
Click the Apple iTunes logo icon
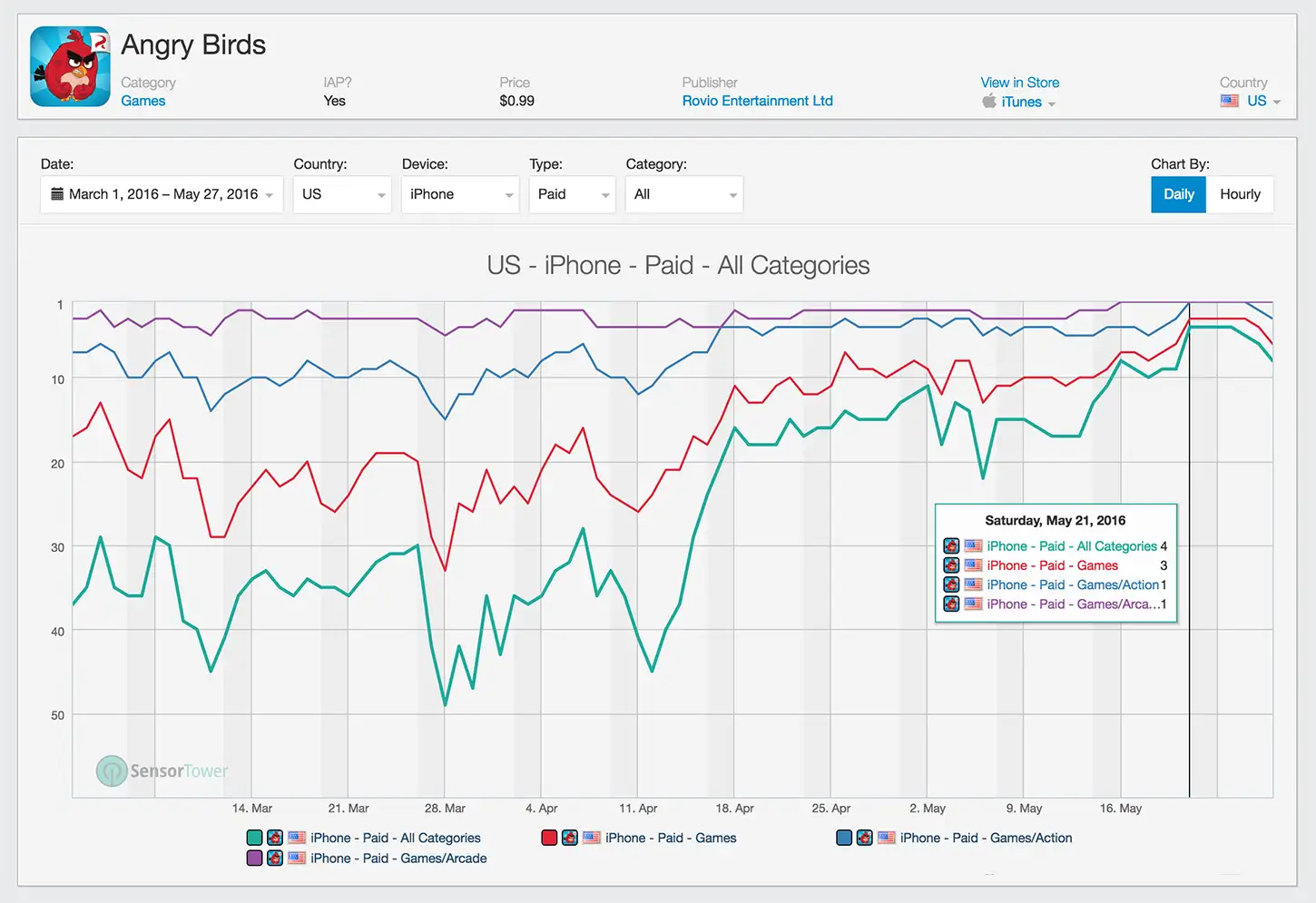pos(989,101)
